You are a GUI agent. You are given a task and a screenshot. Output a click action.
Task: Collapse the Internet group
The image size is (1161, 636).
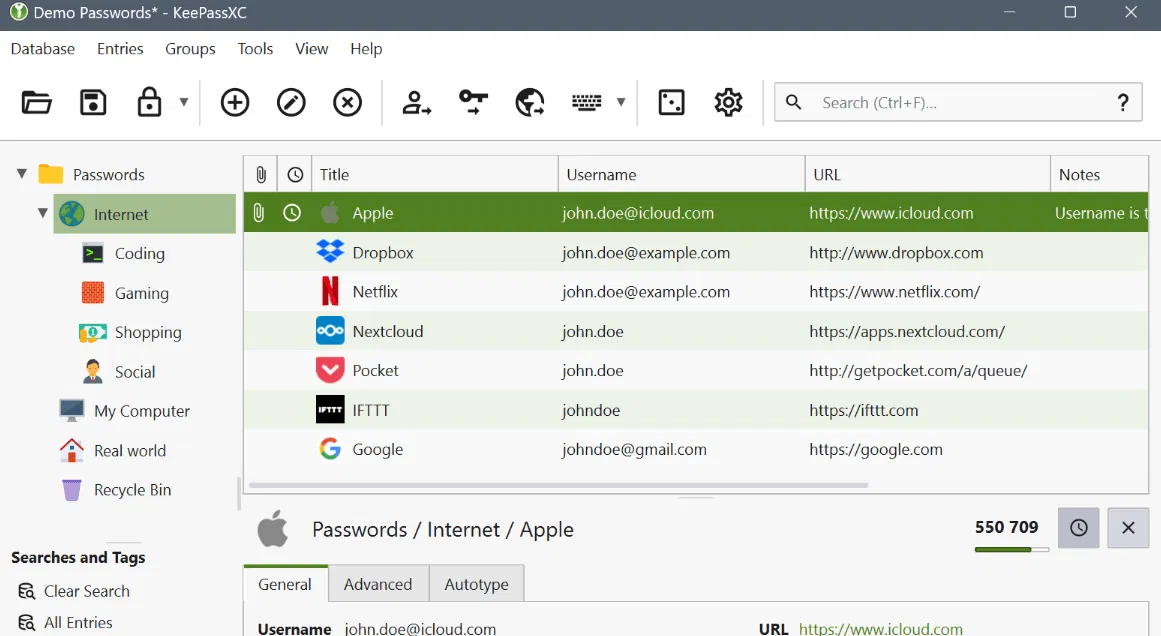pos(42,213)
